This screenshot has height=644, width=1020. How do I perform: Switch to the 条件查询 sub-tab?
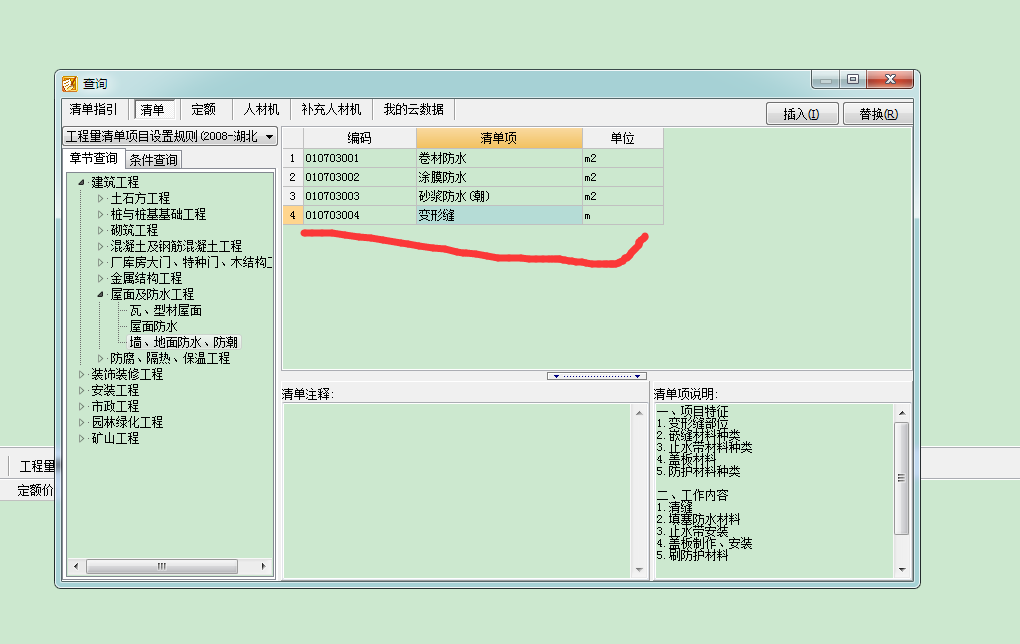click(x=154, y=159)
